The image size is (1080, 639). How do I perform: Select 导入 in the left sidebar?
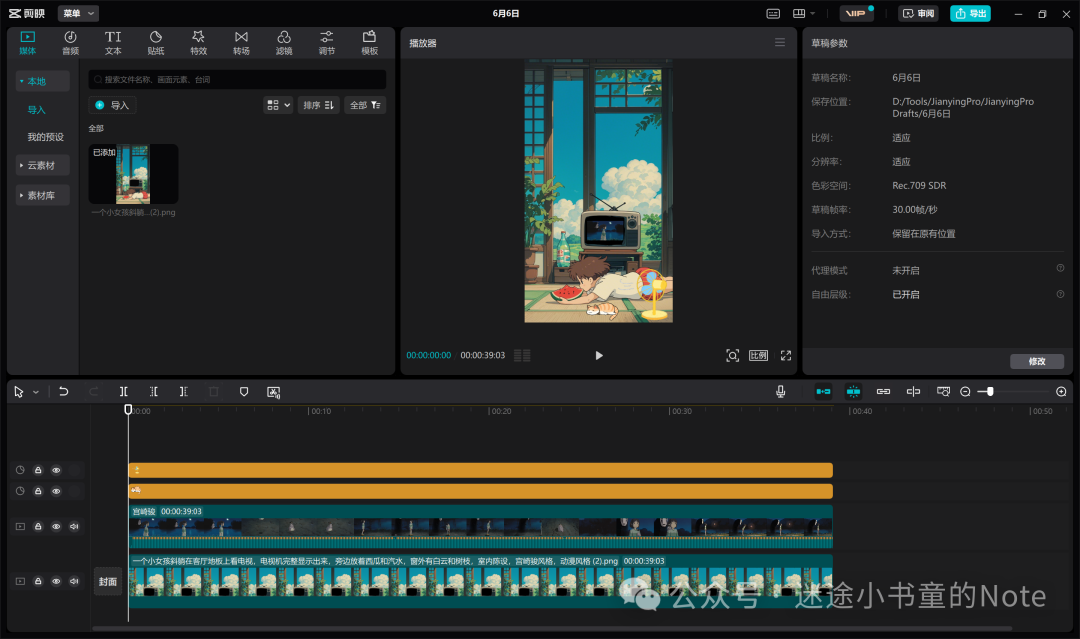(37, 110)
